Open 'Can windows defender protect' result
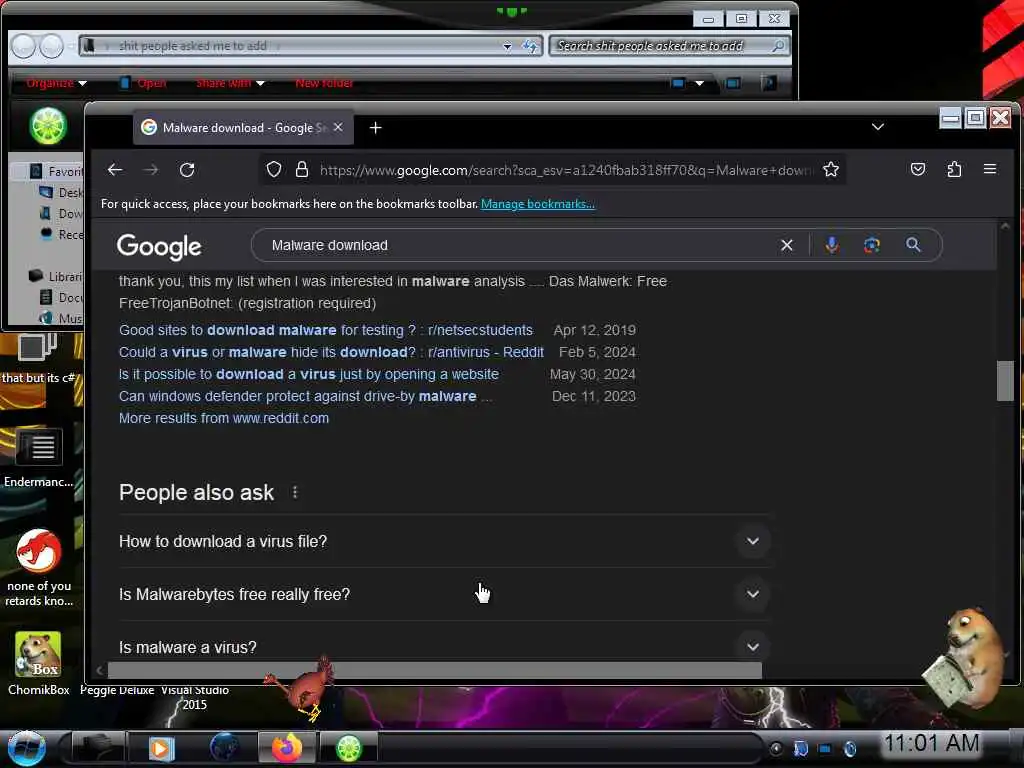Image resolution: width=1024 pixels, height=768 pixels. [306, 396]
